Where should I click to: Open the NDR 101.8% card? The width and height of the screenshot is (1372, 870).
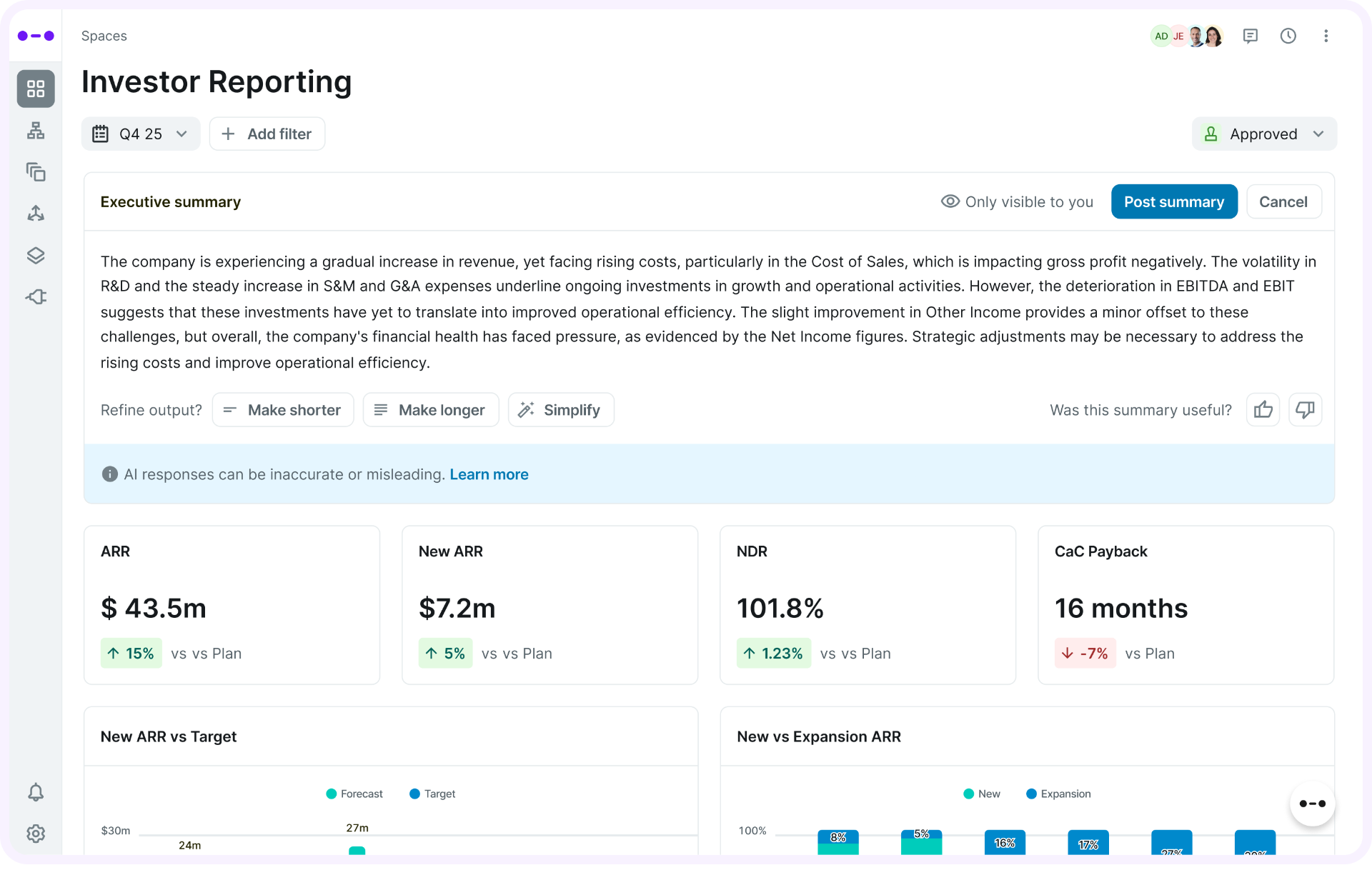point(868,605)
